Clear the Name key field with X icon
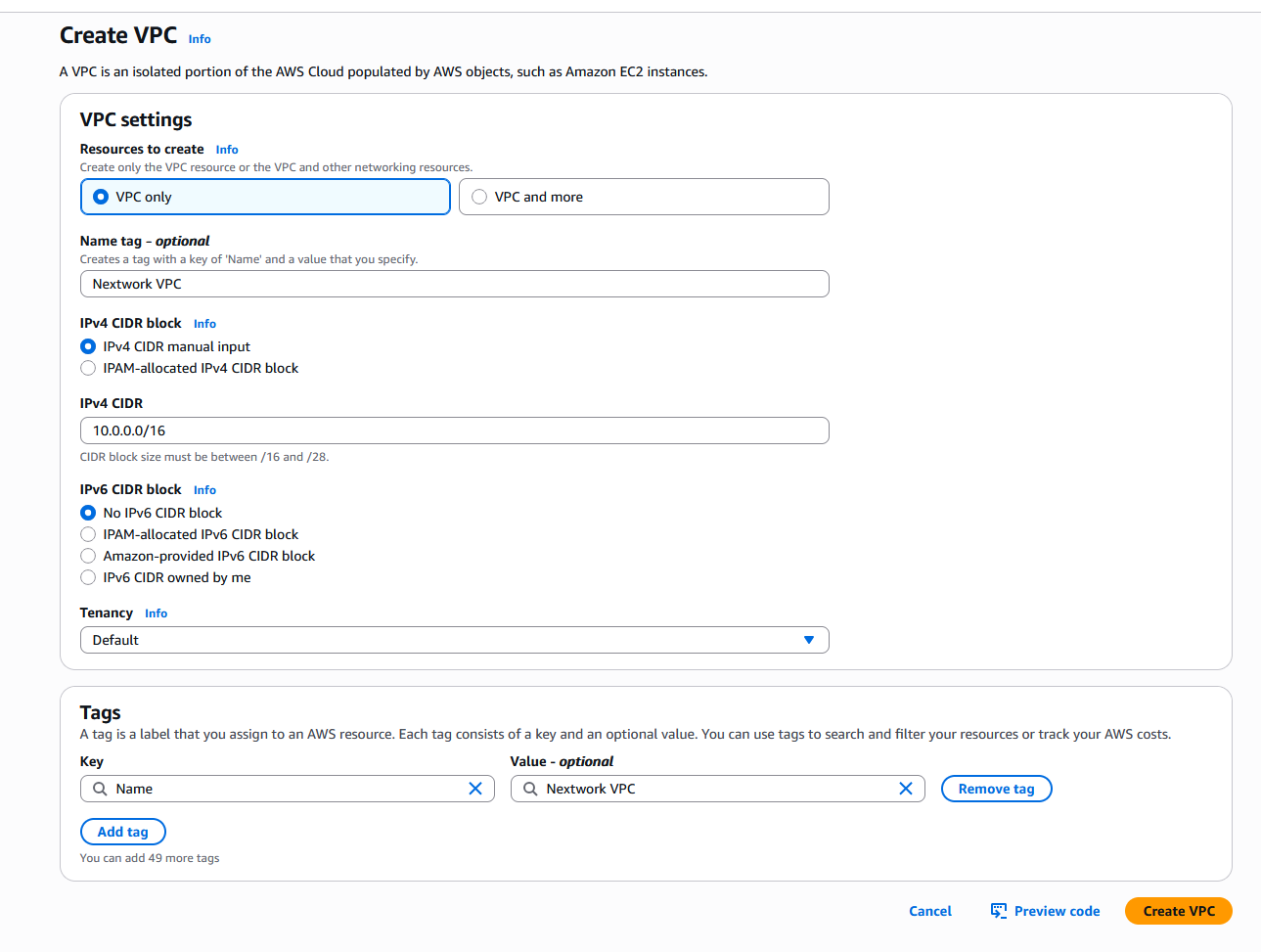The height and width of the screenshot is (952, 1261). pyautogui.click(x=475, y=789)
